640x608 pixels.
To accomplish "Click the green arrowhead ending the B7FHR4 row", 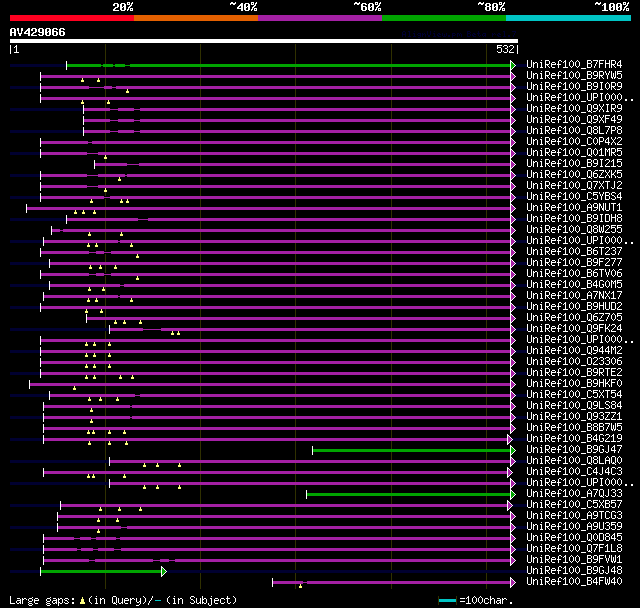I will click(513, 65).
